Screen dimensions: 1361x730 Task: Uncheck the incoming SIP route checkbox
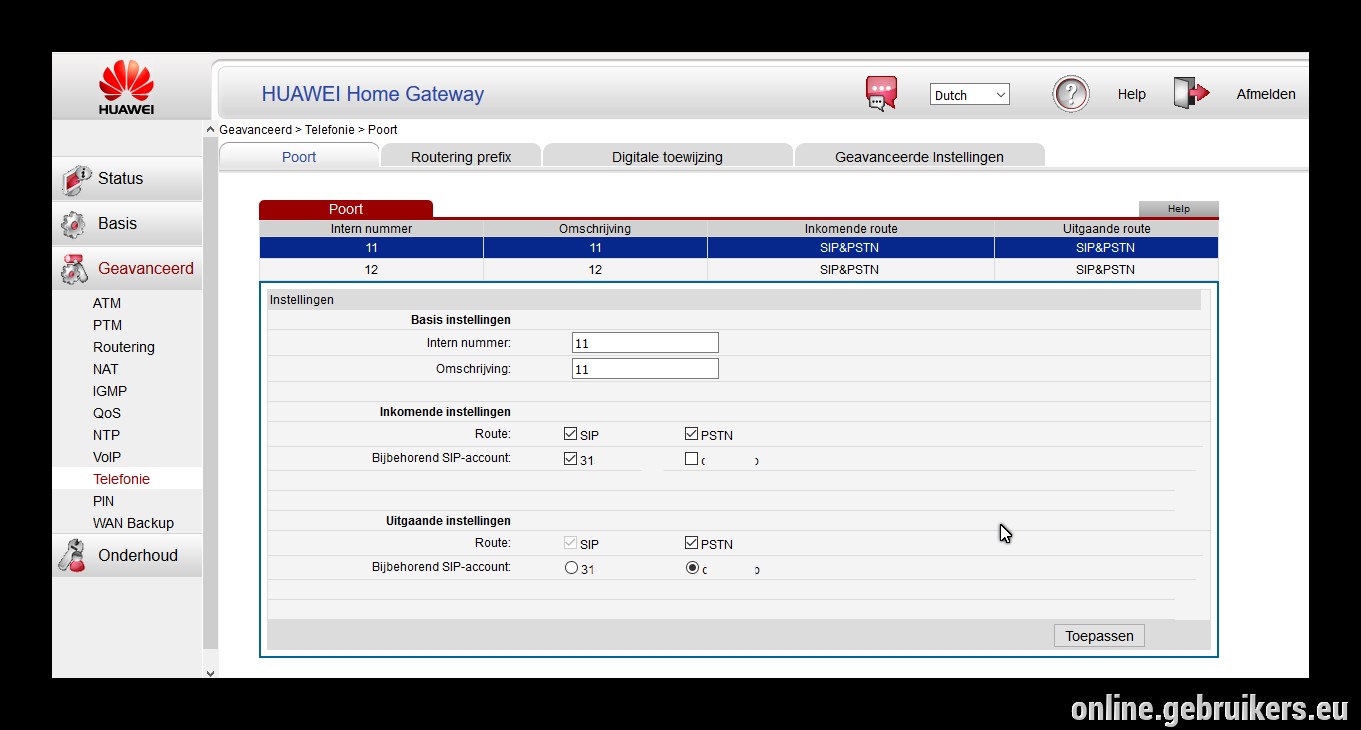click(x=570, y=434)
